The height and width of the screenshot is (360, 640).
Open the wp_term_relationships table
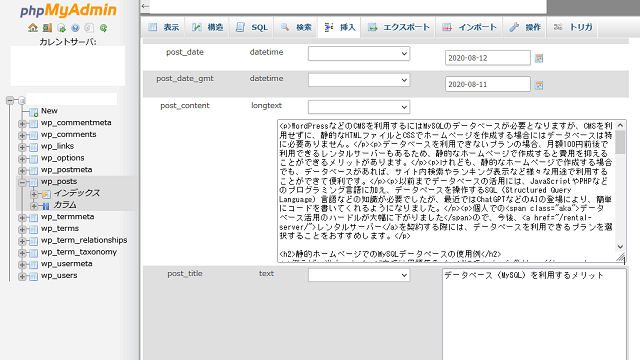pos(84,240)
